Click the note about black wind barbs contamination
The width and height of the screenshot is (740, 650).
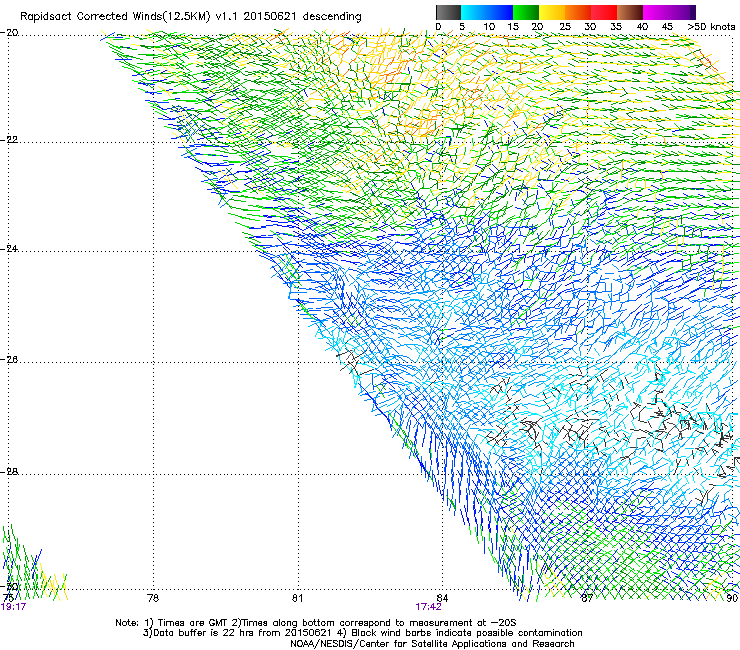pos(466,633)
